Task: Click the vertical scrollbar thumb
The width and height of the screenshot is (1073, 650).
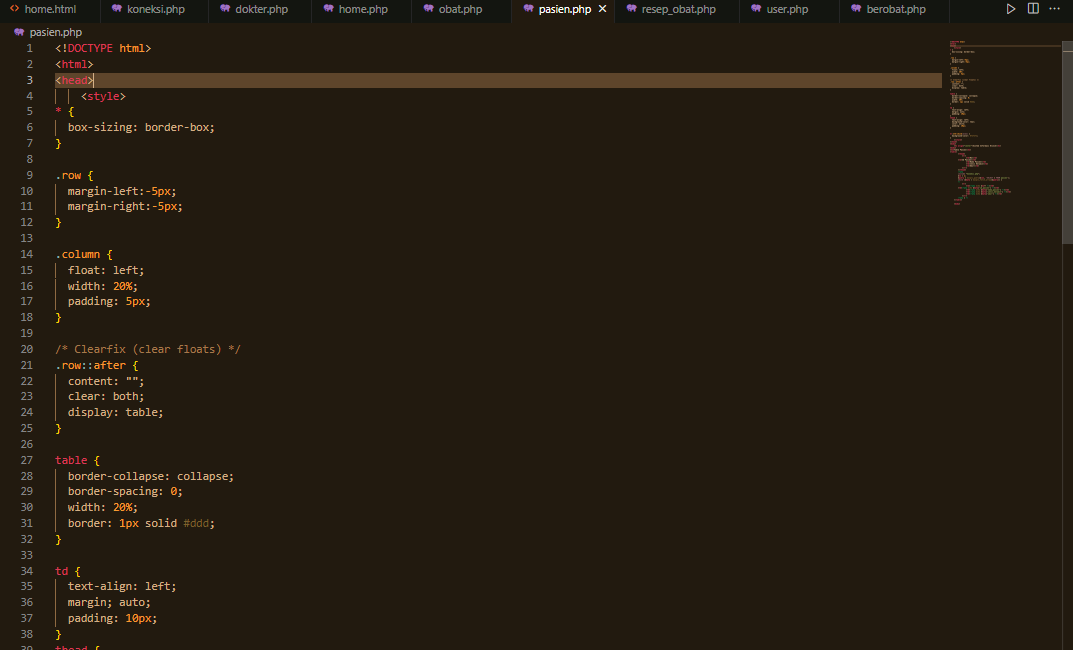Action: tap(1067, 142)
